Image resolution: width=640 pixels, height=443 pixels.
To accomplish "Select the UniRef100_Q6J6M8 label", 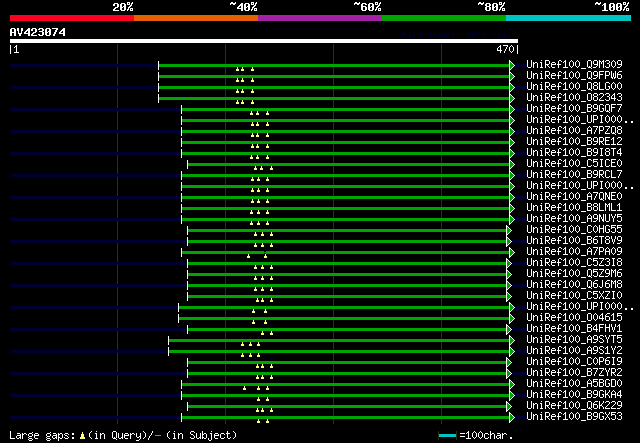I will [x=574, y=285].
